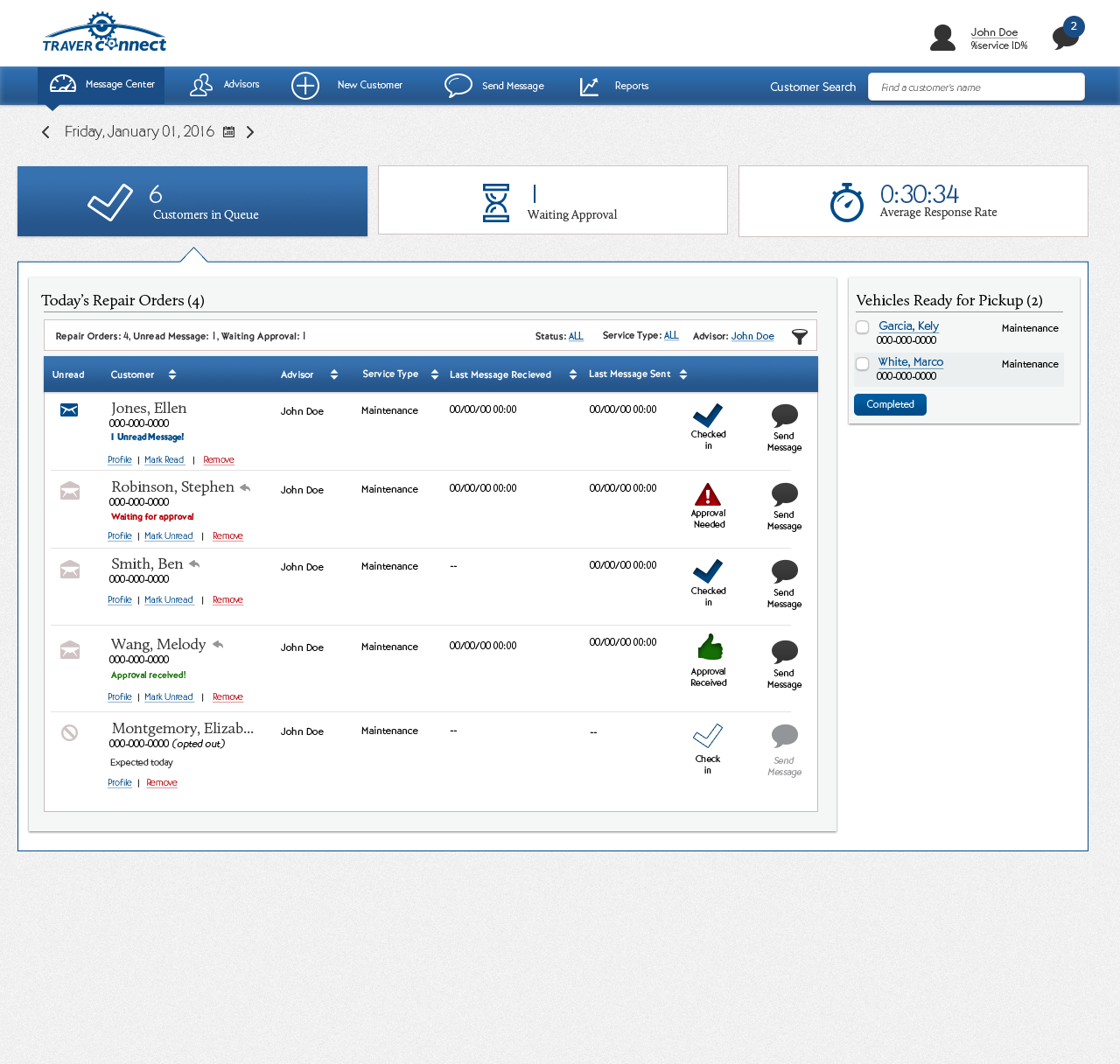Focus the Customer Search input field
Image resolution: width=1120 pixels, height=1064 pixels.
[976, 87]
